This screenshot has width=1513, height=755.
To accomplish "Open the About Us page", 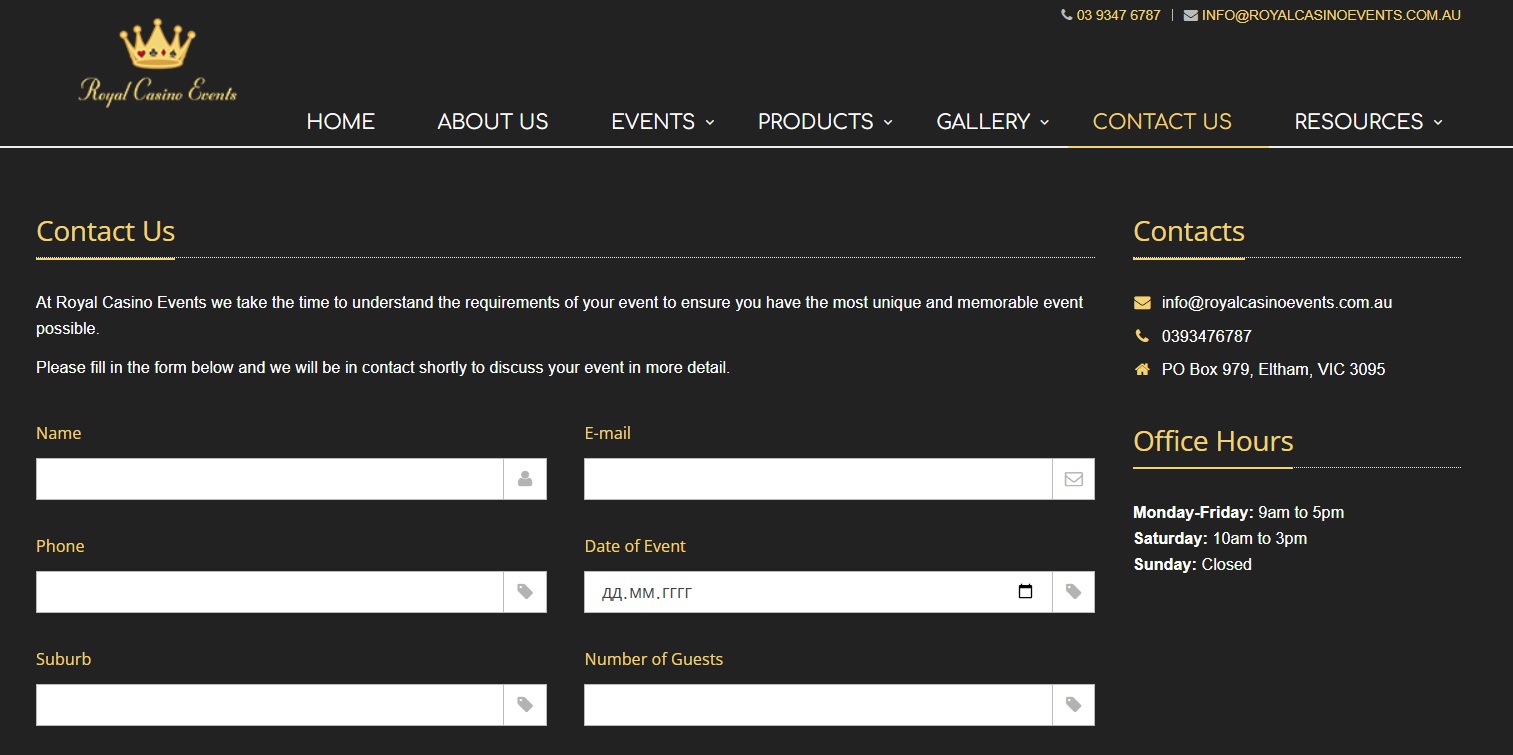I will [x=493, y=122].
